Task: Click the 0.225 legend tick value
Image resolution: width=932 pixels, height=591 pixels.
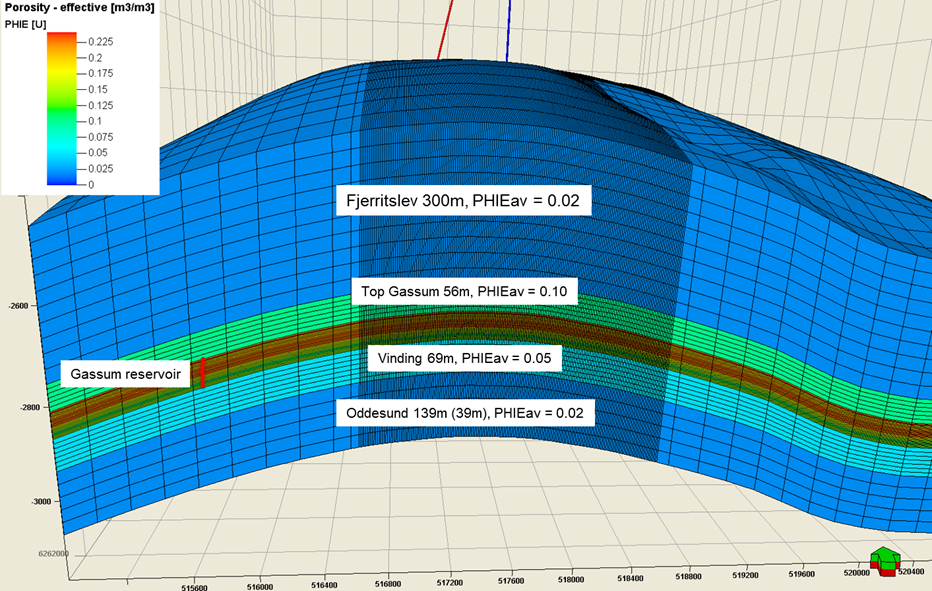Action: point(102,42)
